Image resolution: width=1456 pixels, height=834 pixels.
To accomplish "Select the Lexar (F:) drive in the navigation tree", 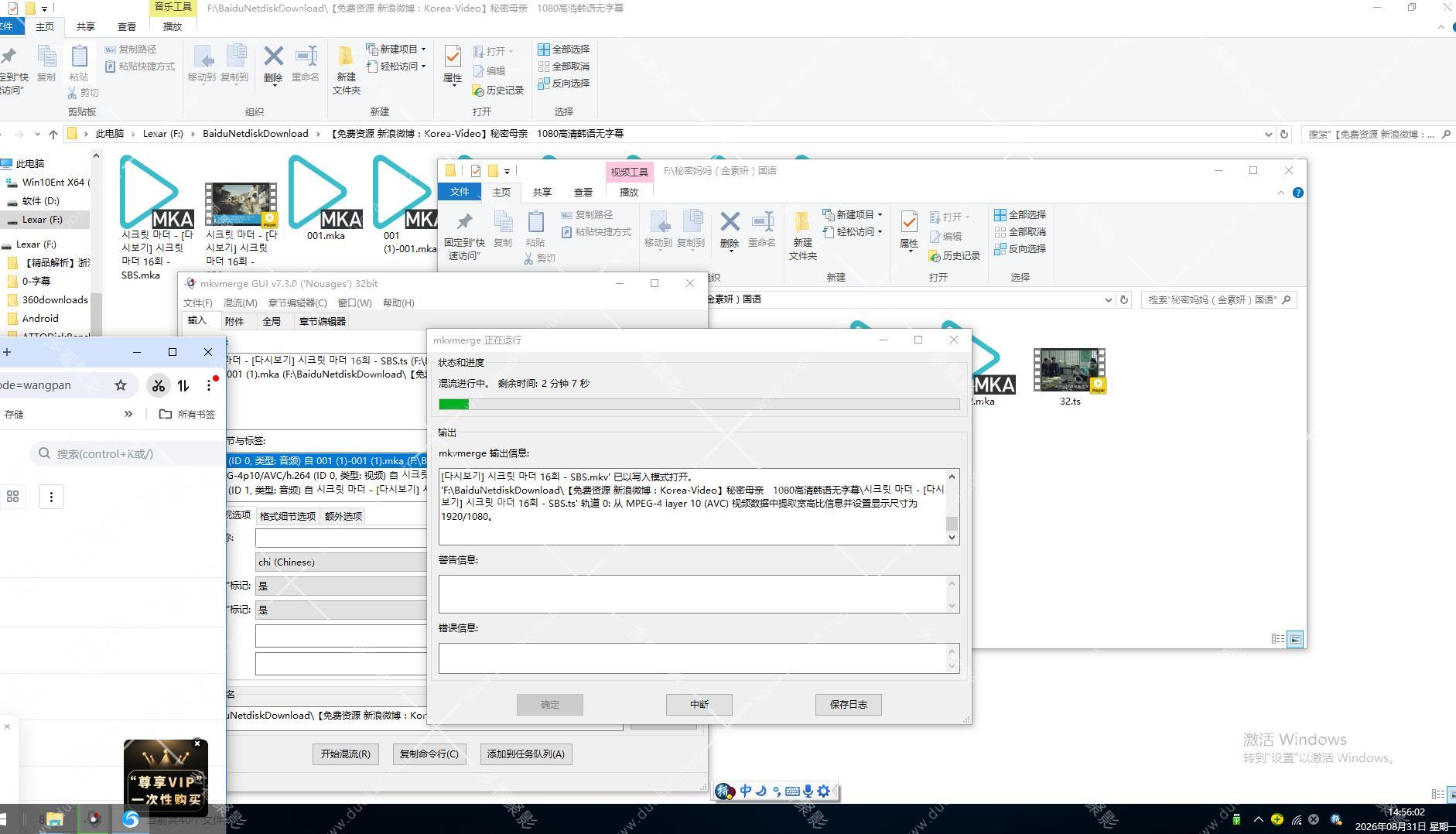I will [43, 219].
